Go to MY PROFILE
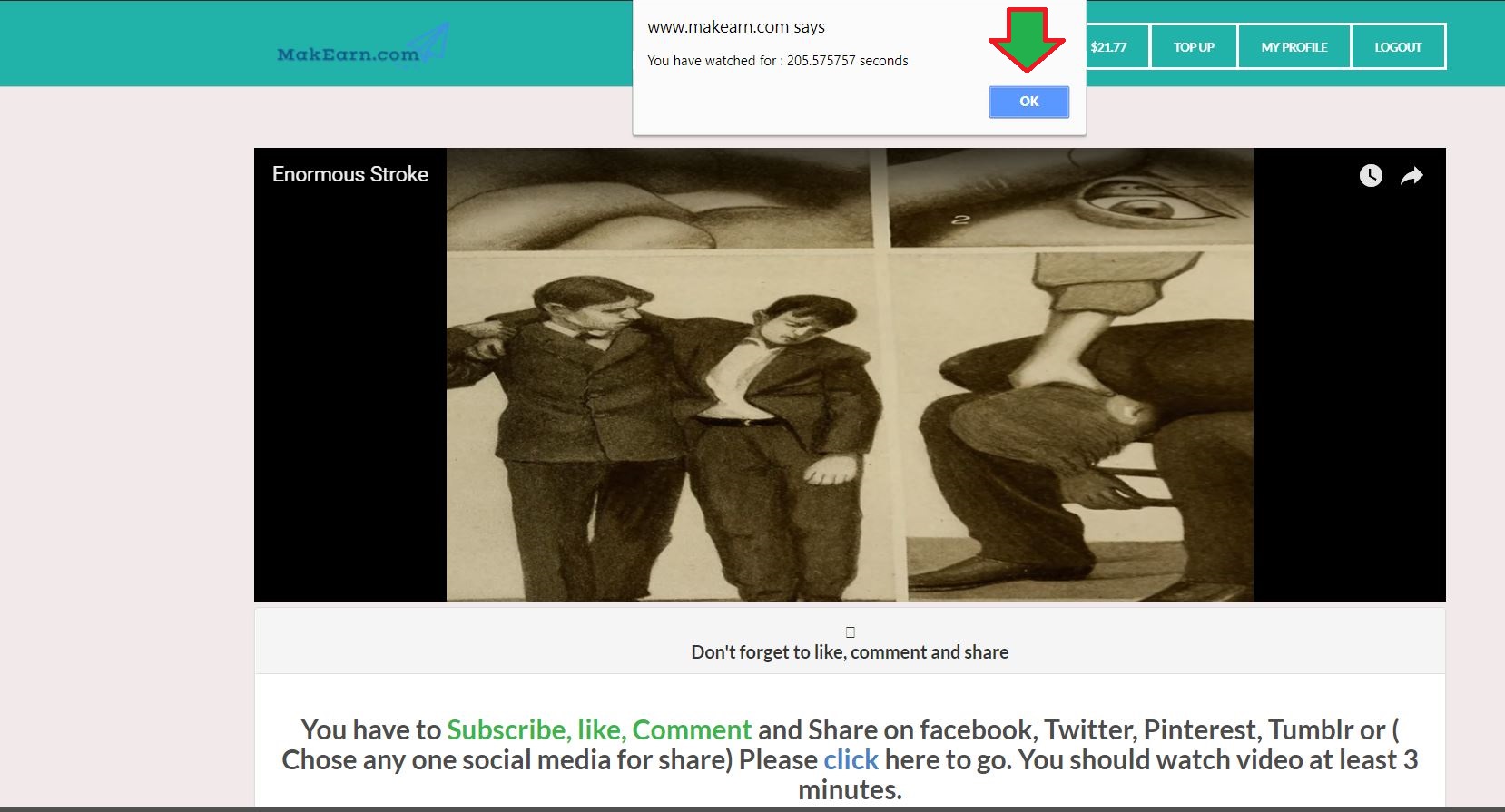The width and height of the screenshot is (1505, 812). [1294, 46]
